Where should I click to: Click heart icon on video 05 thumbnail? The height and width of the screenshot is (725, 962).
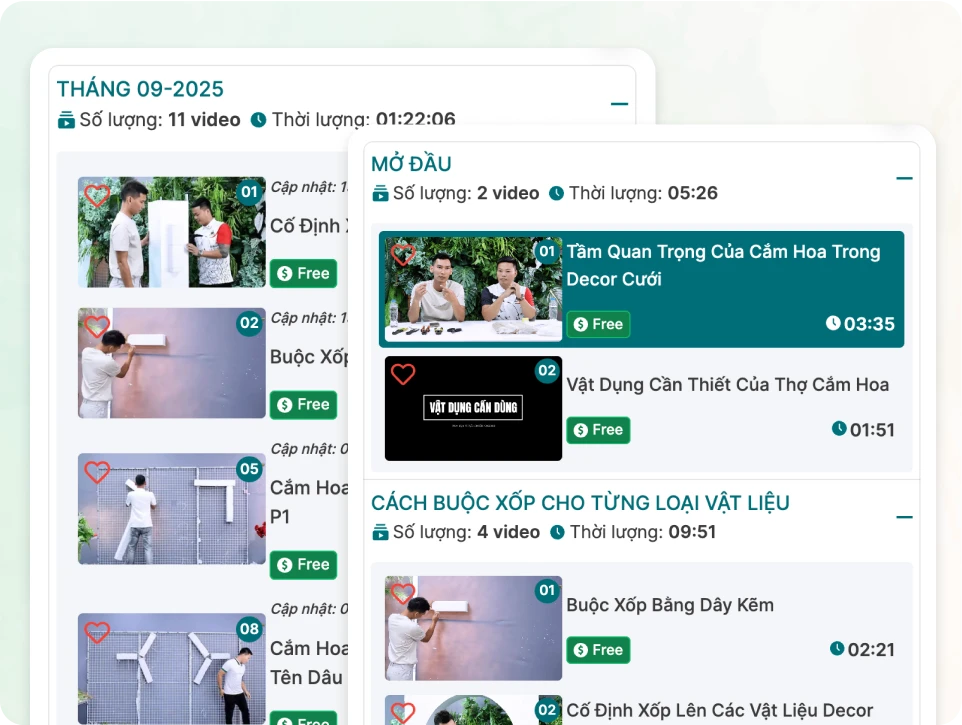(x=97, y=472)
